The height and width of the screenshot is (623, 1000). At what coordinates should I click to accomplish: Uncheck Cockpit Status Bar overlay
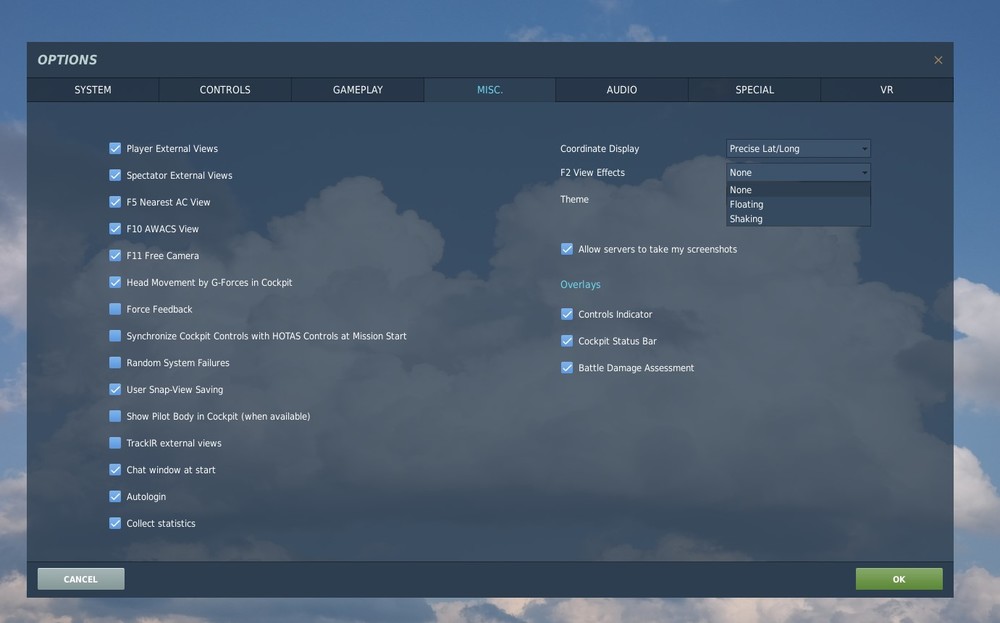566,341
